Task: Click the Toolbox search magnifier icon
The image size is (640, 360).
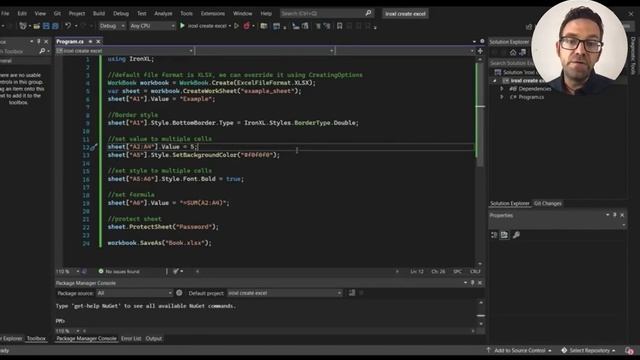Action: point(42,51)
